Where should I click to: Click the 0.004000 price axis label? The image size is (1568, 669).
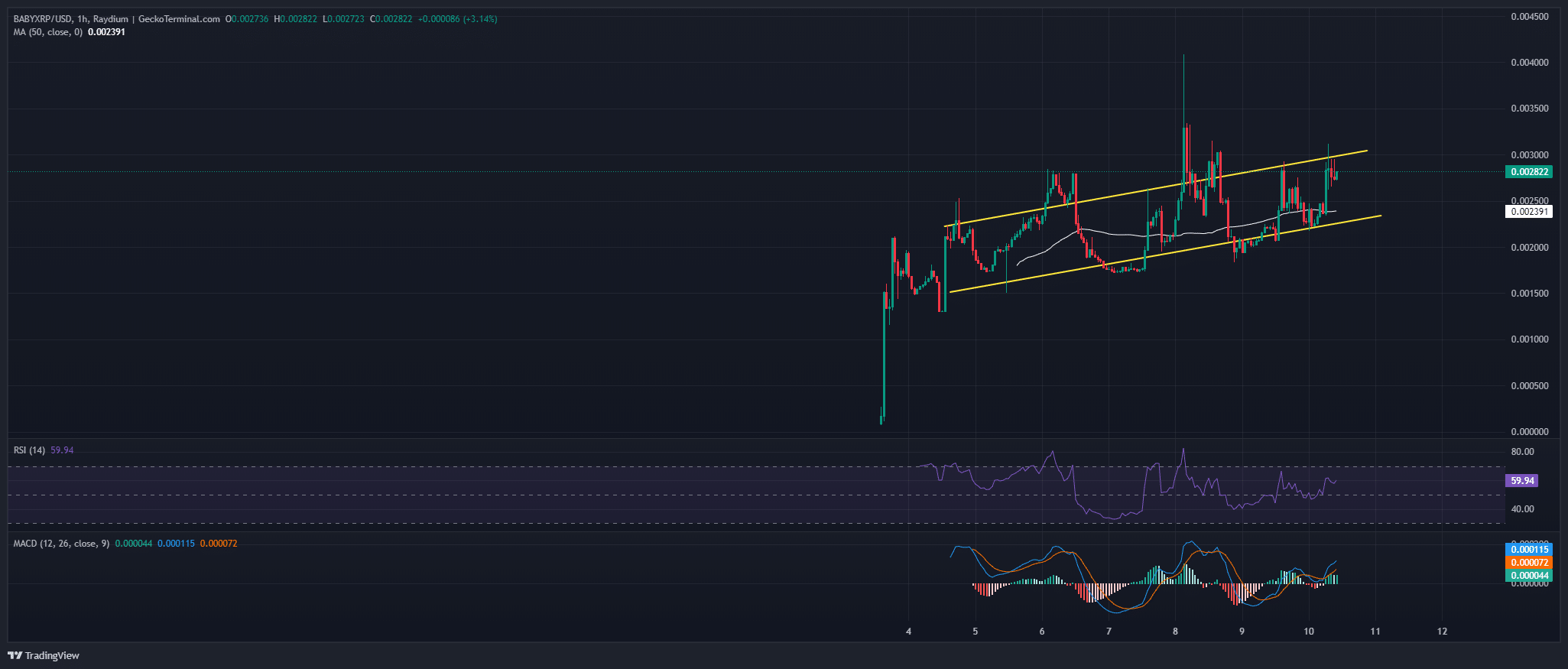[x=1530, y=63]
